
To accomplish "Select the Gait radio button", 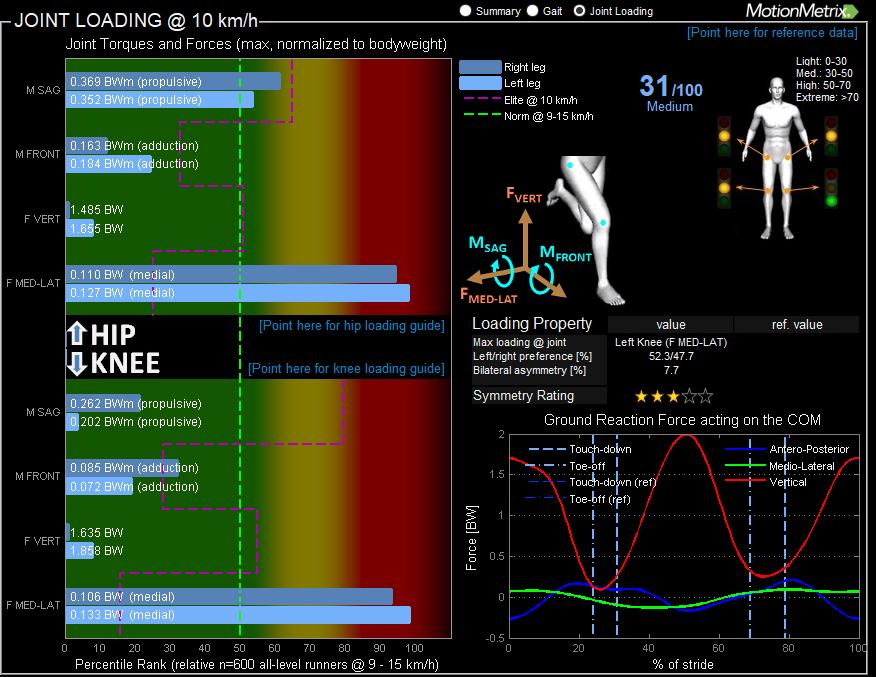I will tap(532, 11).
